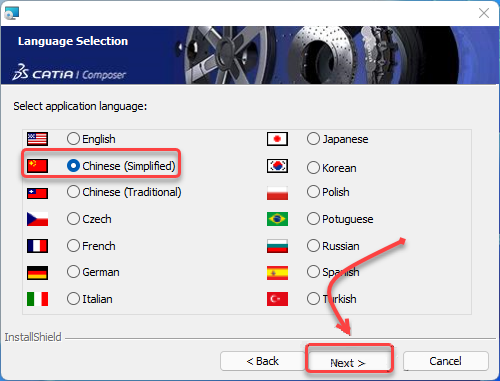The height and width of the screenshot is (381, 500).
Task: Go back with the Back button
Action: tap(262, 361)
